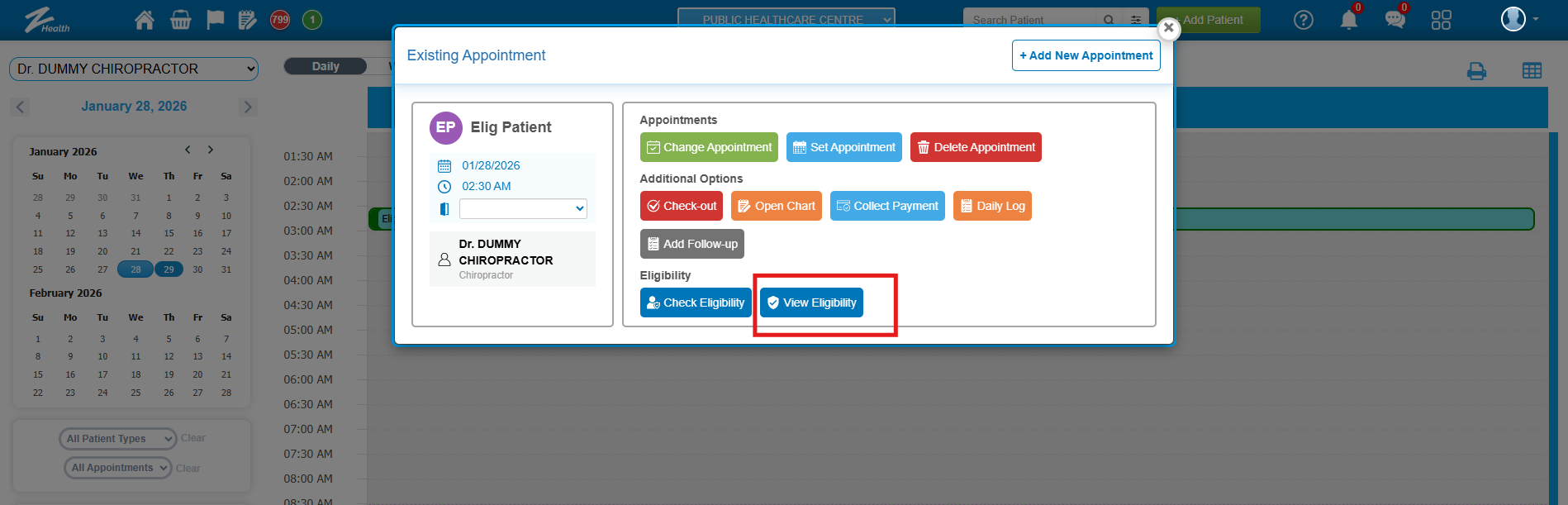Open the apps grid icon
This screenshot has height=505, width=1568.
[1441, 20]
